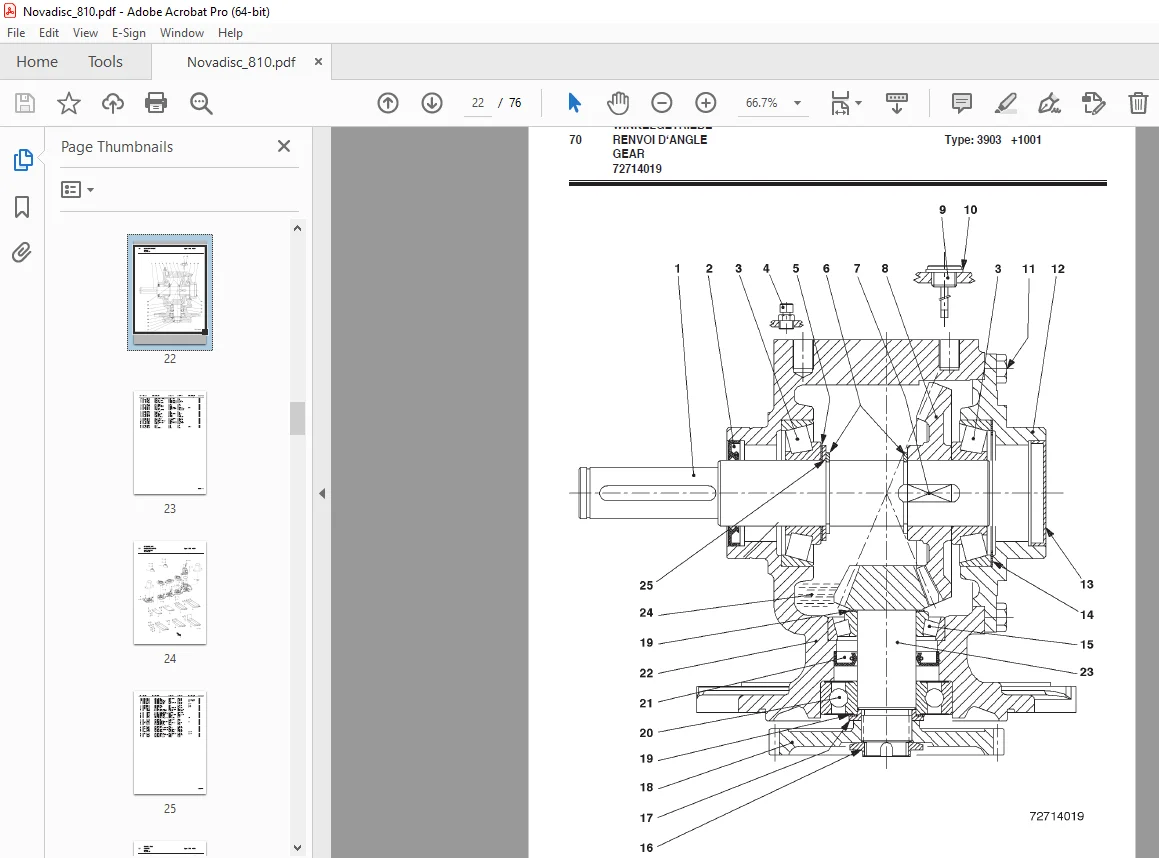Viewport: 1159px width, 858px height.
Task: Open the sign document tool
Action: pos(1050,103)
